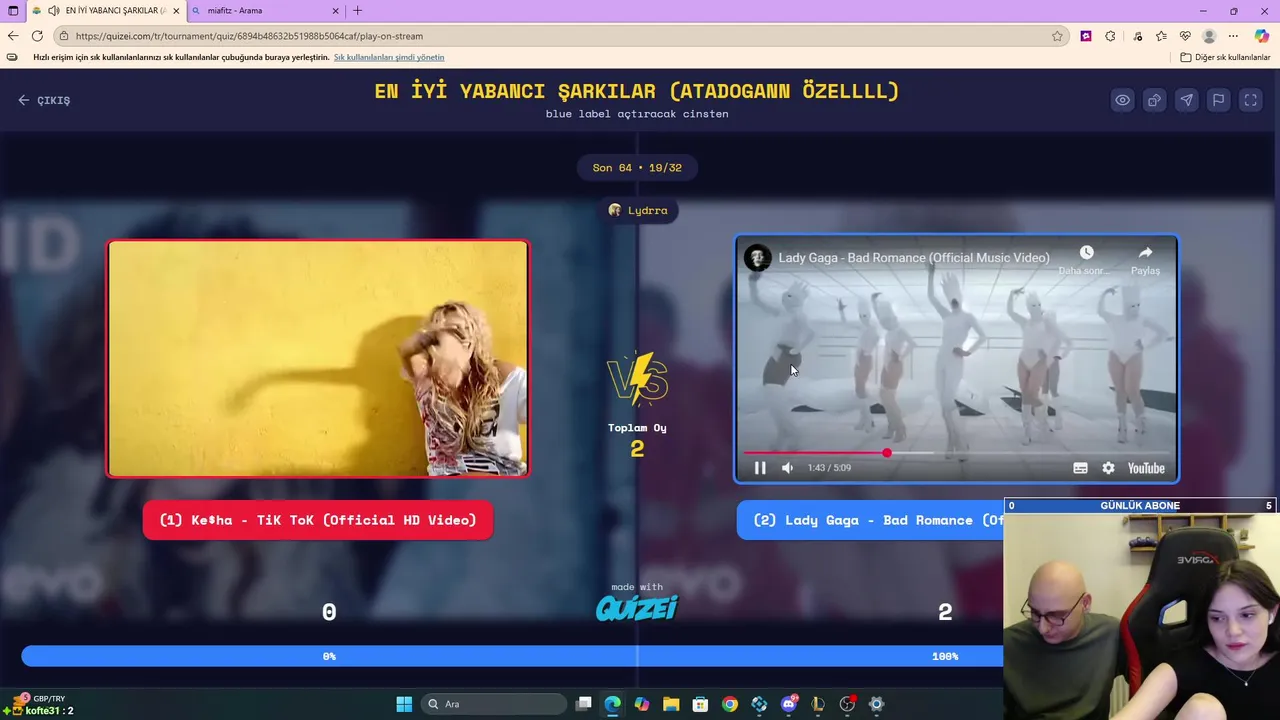Open the browser extensions puzzle icon
Screen dimensions: 1280x720
pyautogui.click(x=1110, y=36)
